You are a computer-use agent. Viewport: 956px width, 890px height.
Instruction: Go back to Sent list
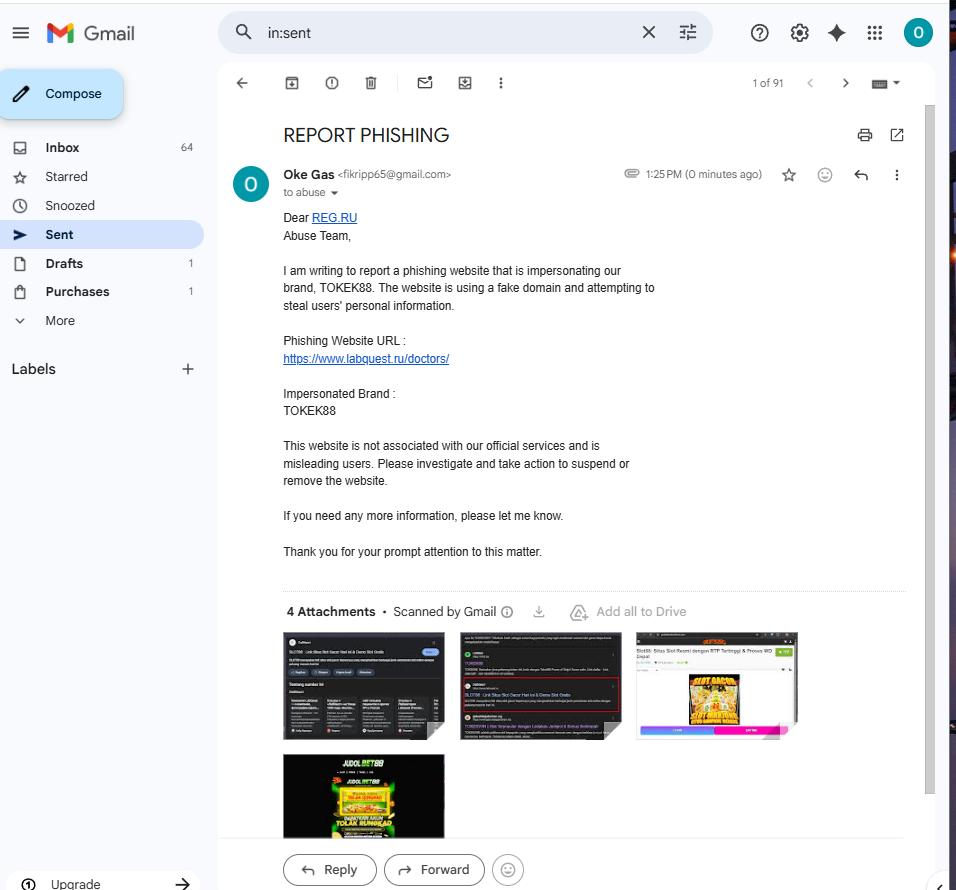[x=242, y=83]
